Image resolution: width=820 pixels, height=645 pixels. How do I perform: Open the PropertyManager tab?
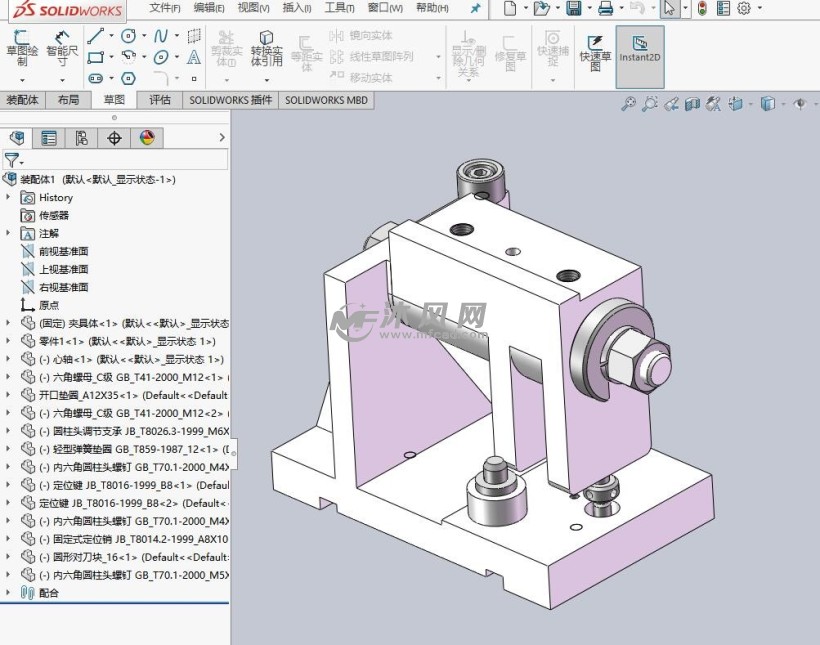(49, 138)
